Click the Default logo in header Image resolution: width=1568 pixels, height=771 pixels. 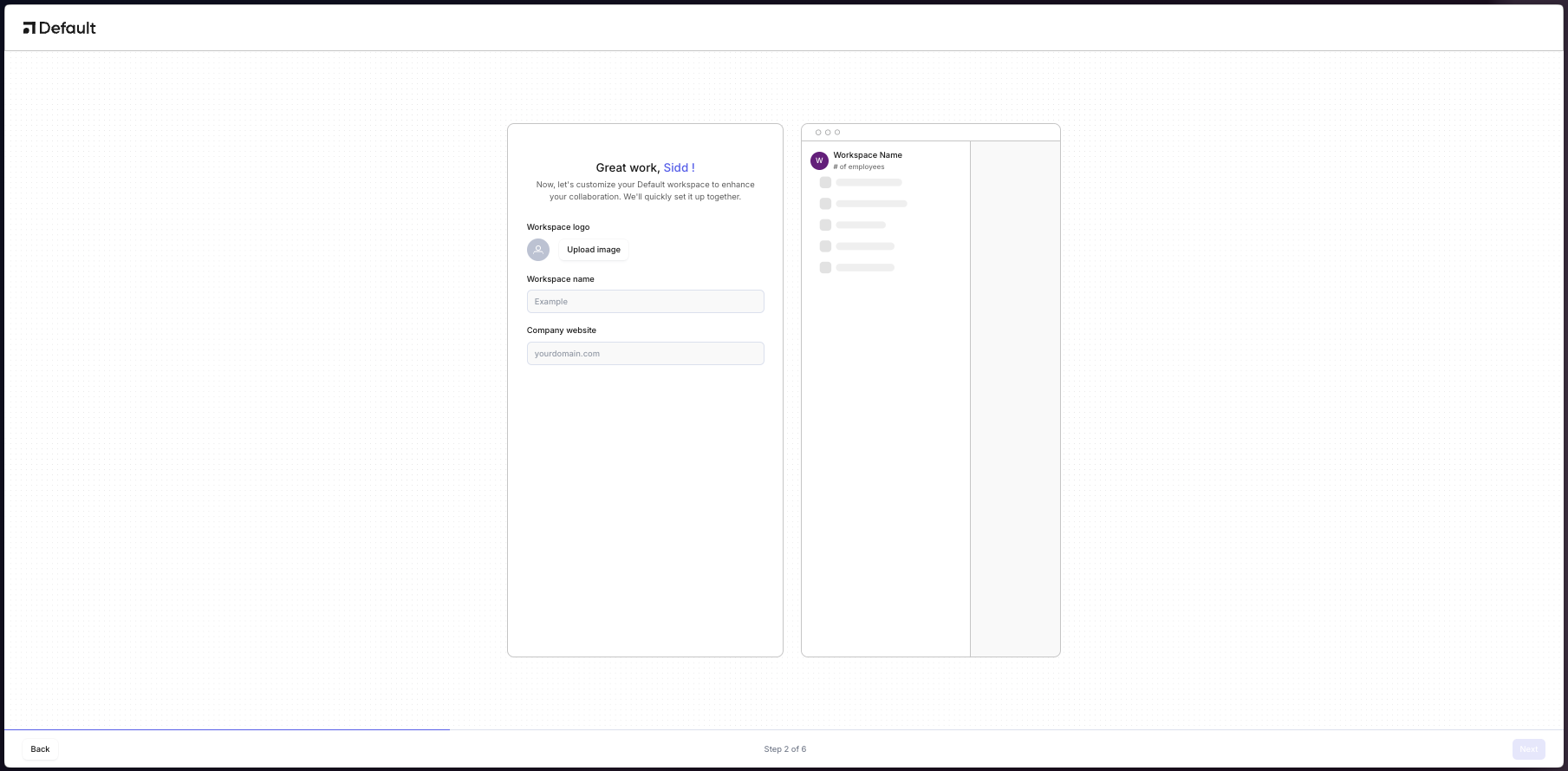pyautogui.click(x=59, y=28)
